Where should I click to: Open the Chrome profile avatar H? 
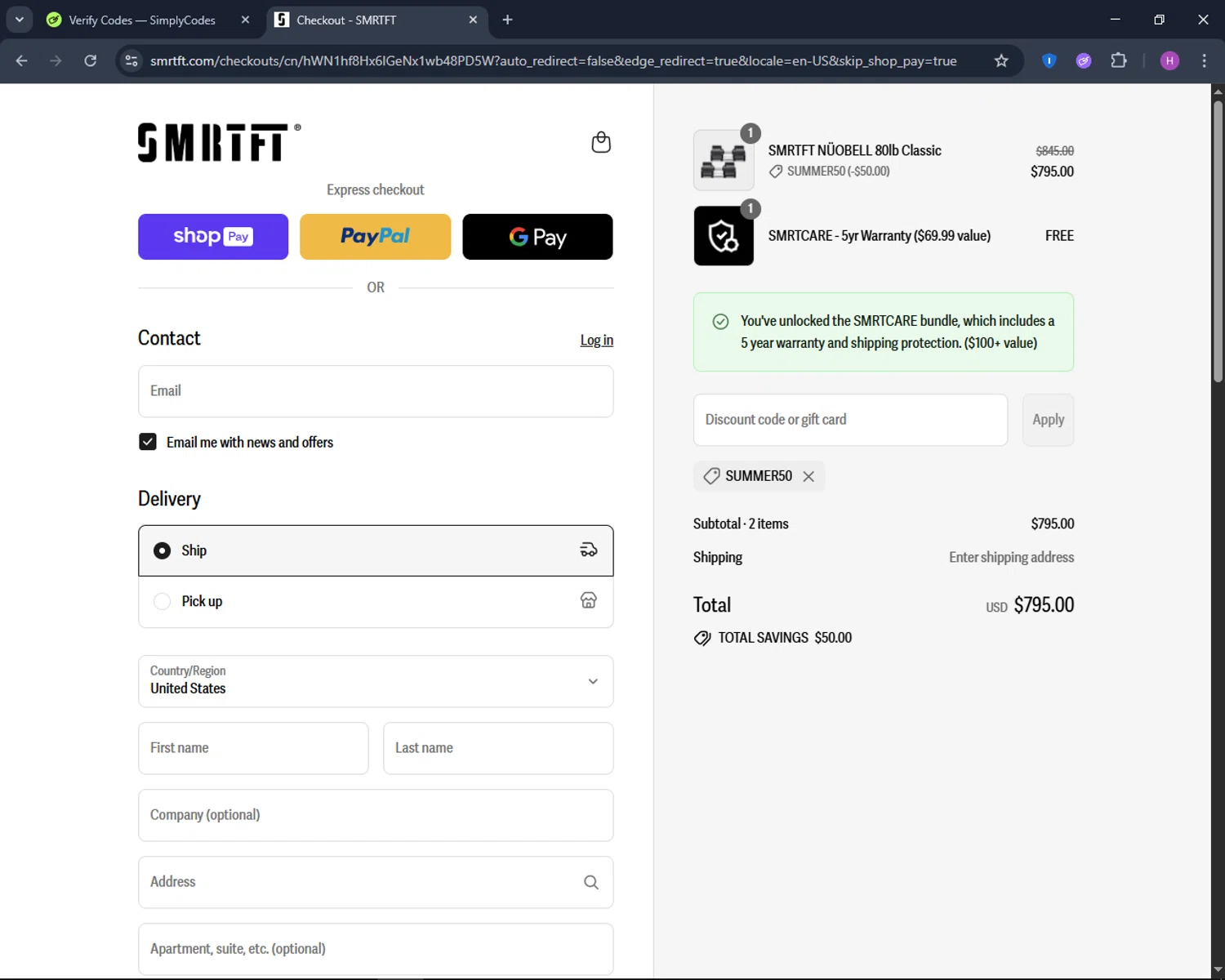point(1169,60)
